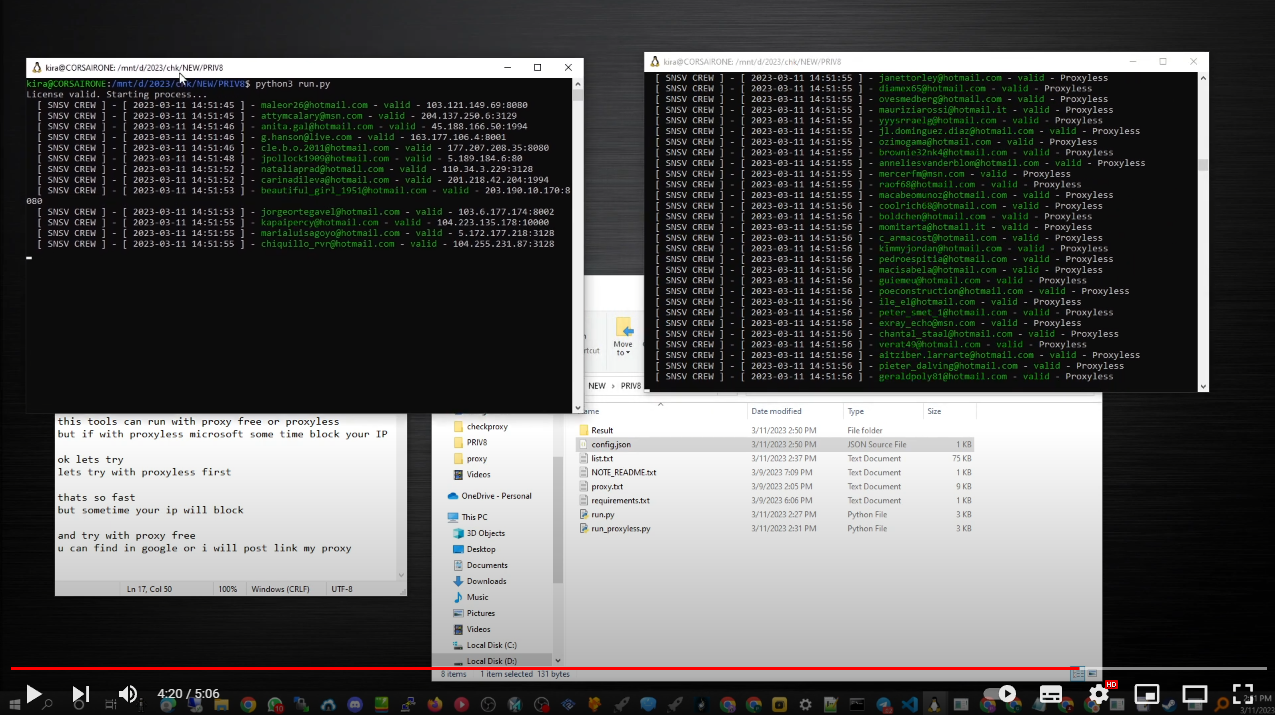Enter fullscreen on the video player
Viewport: 1275px width, 715px height.
1242,693
